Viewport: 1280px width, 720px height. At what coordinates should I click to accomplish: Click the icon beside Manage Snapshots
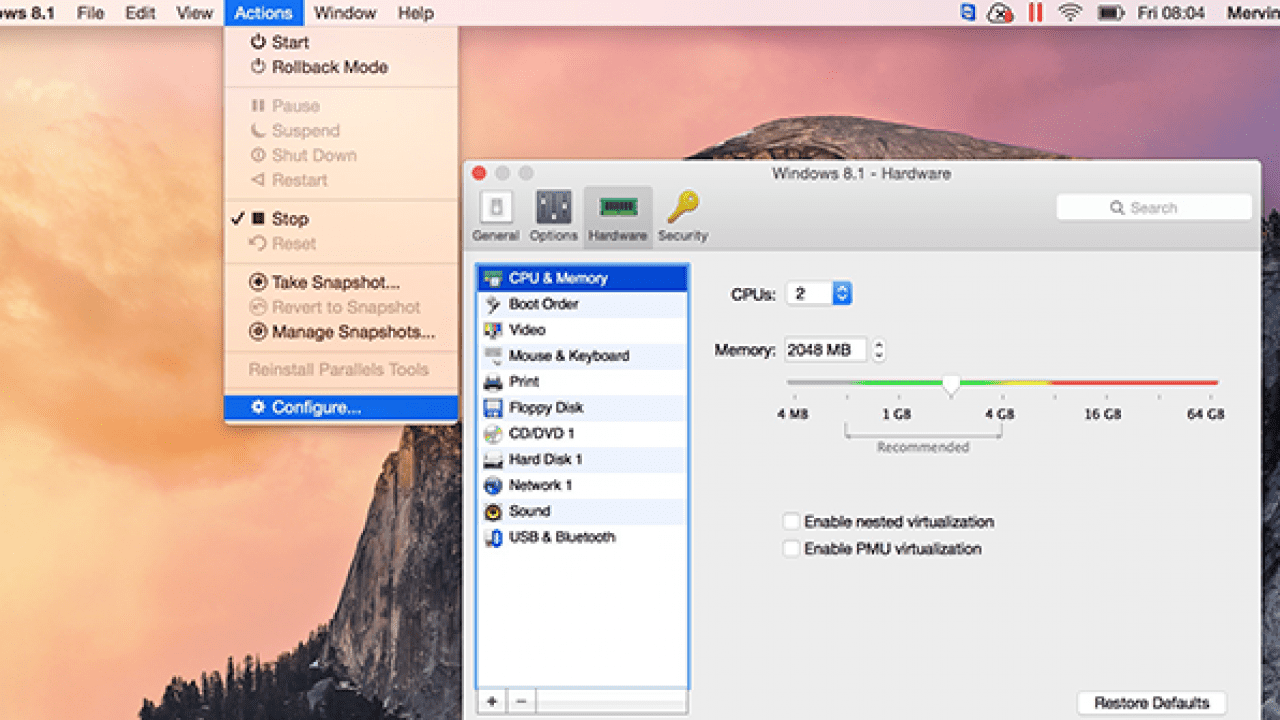[x=257, y=332]
